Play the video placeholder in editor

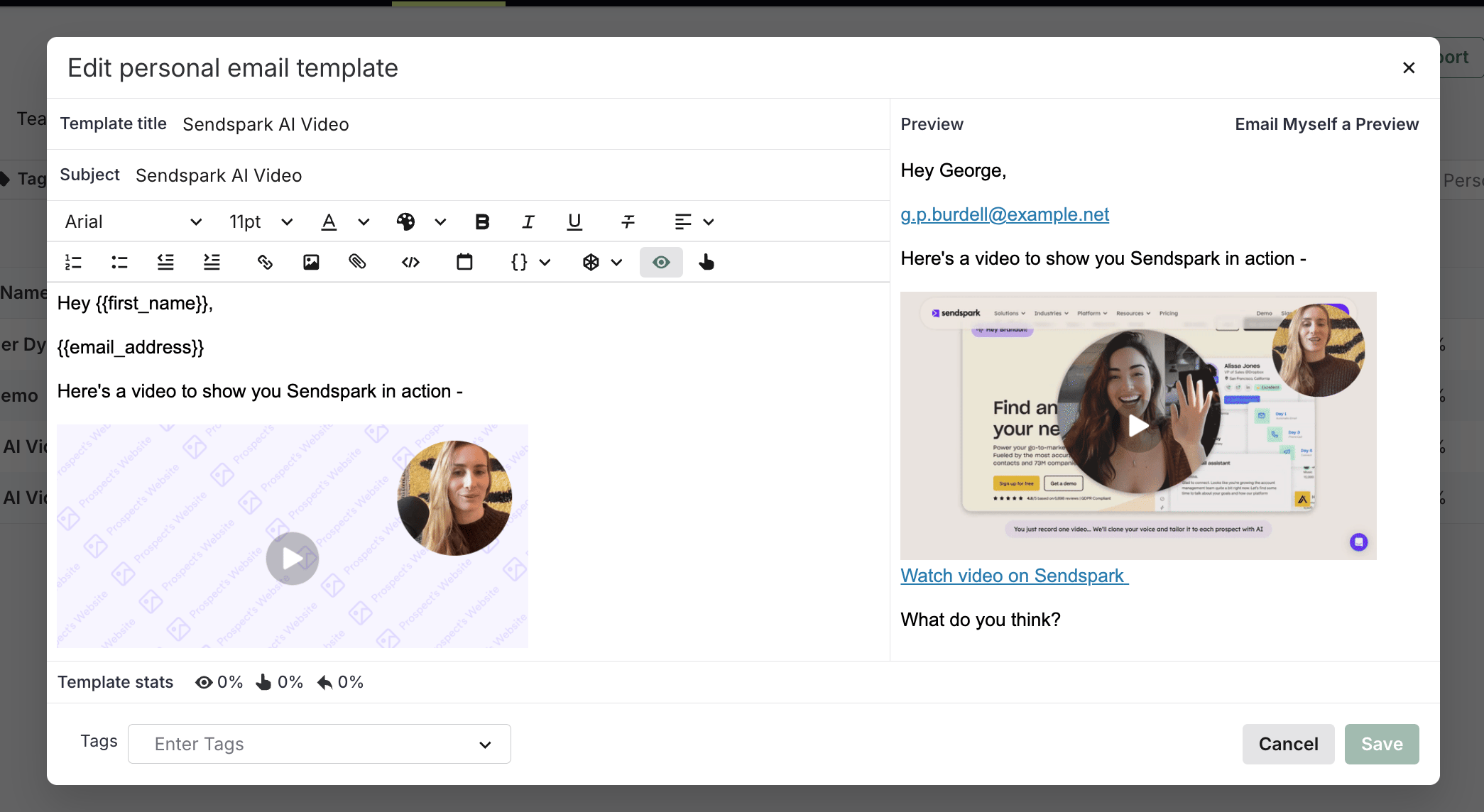click(293, 559)
